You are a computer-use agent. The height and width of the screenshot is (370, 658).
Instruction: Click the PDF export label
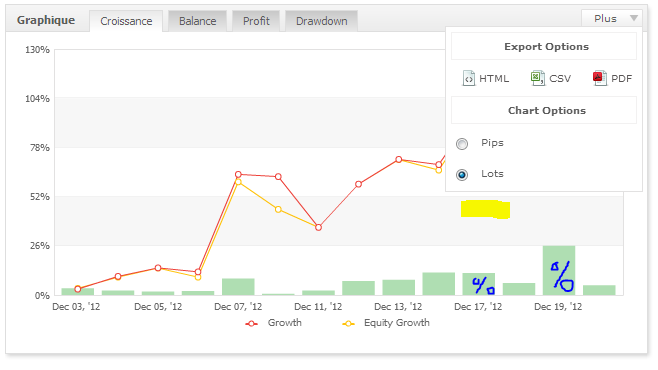tap(621, 79)
